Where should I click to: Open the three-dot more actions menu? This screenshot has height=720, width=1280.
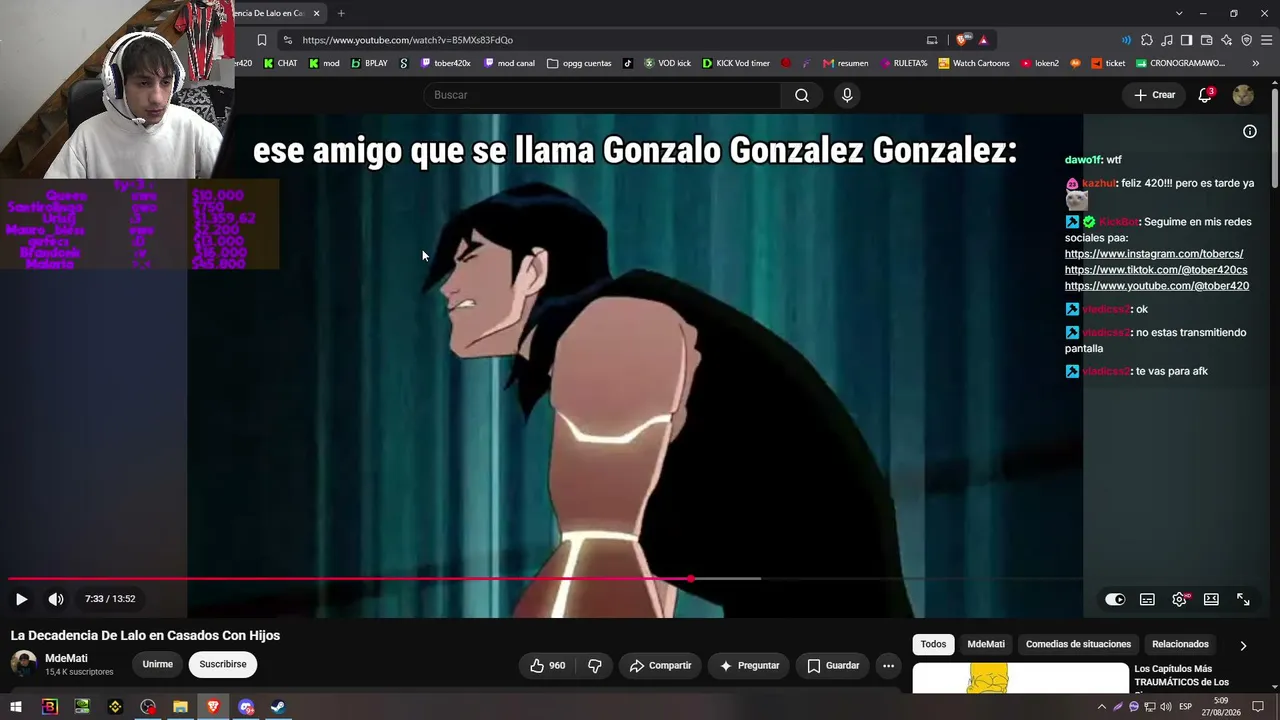[888, 665]
